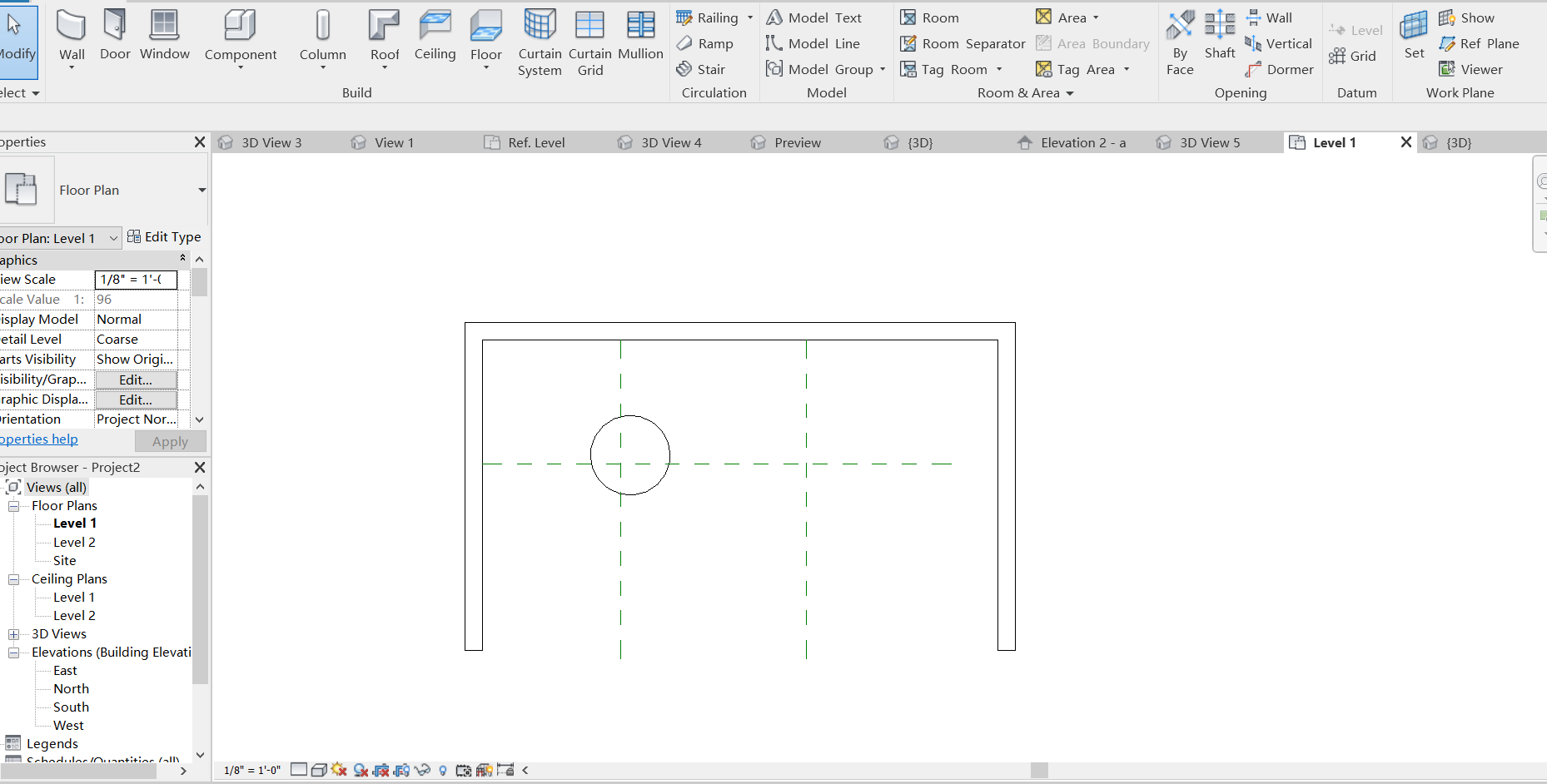Collapse the Floor Plans tree branch

tap(14, 505)
